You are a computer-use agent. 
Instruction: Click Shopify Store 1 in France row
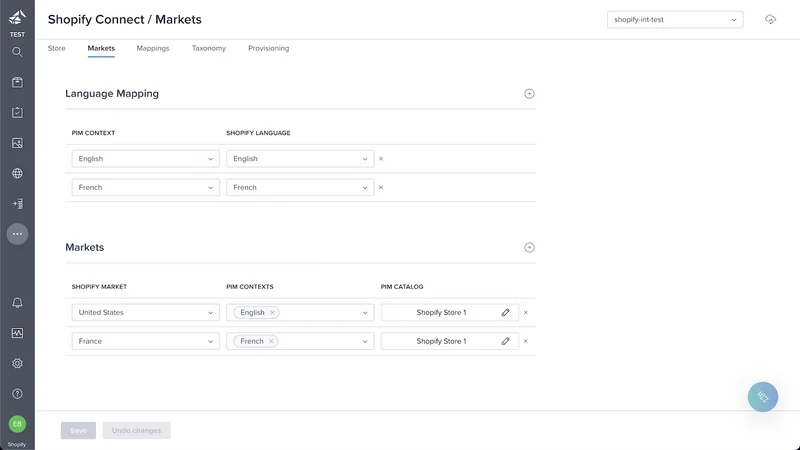[x=441, y=341]
